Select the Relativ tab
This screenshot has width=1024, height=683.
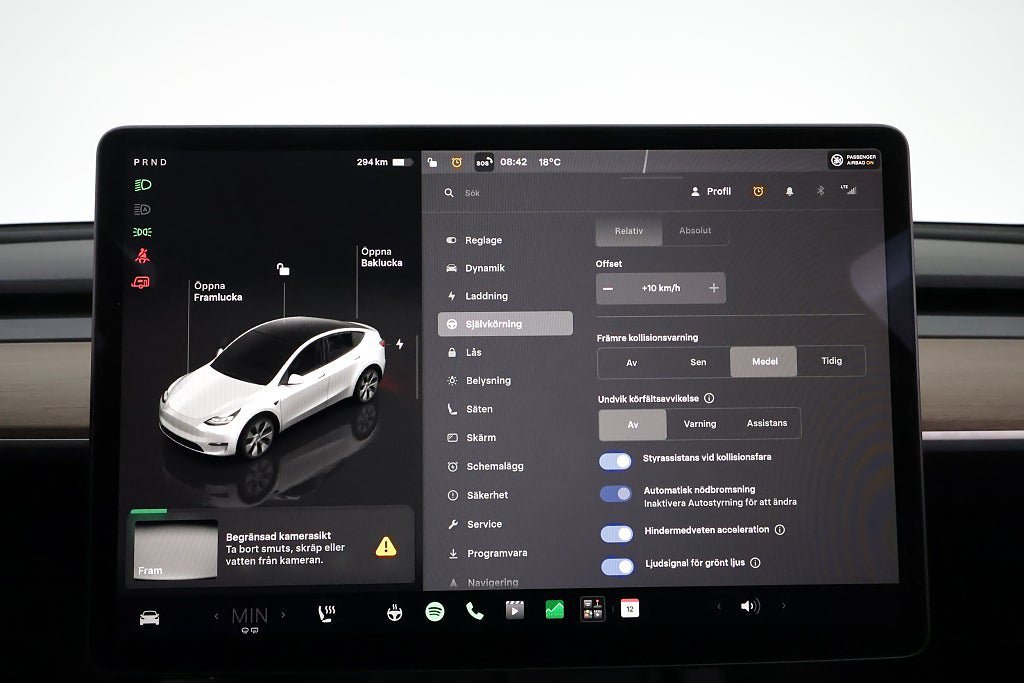pos(629,231)
